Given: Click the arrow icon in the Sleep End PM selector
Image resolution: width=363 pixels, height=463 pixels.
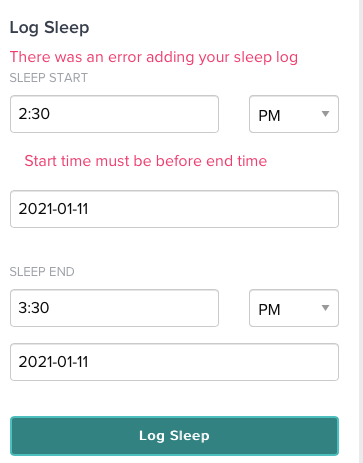Looking at the screenshot, I should [325, 308].
